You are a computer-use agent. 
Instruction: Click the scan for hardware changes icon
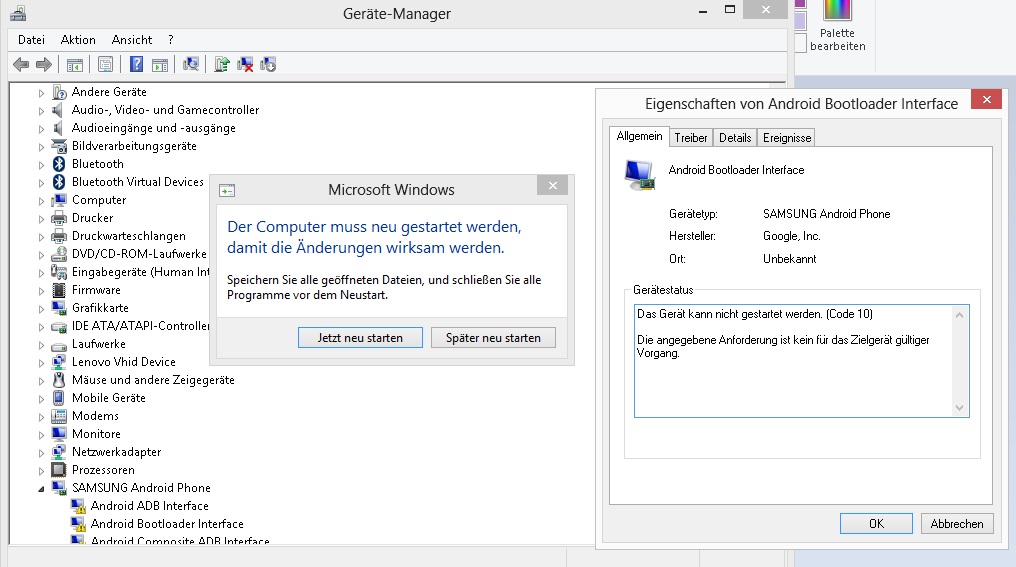191,64
